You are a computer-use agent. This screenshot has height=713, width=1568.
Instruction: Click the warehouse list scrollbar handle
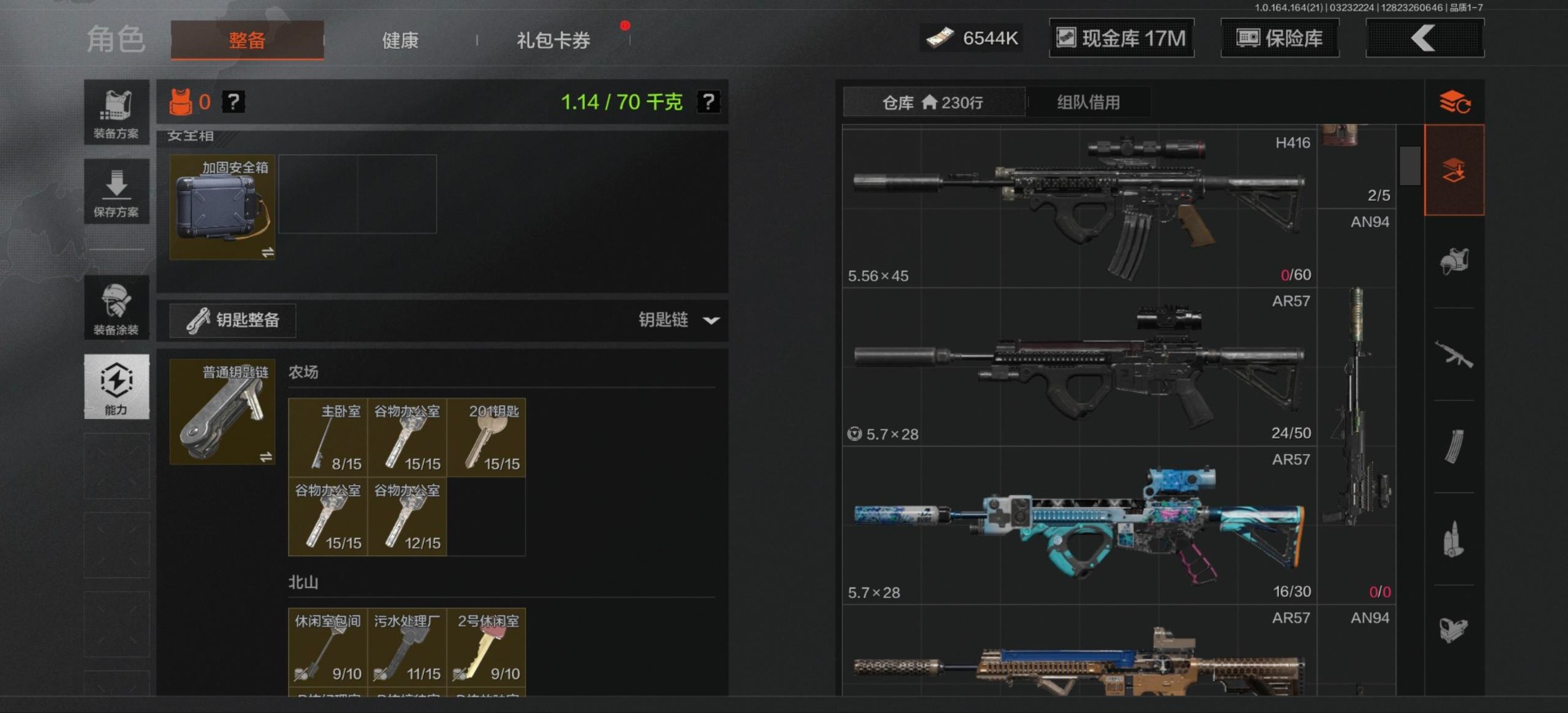(x=1410, y=166)
